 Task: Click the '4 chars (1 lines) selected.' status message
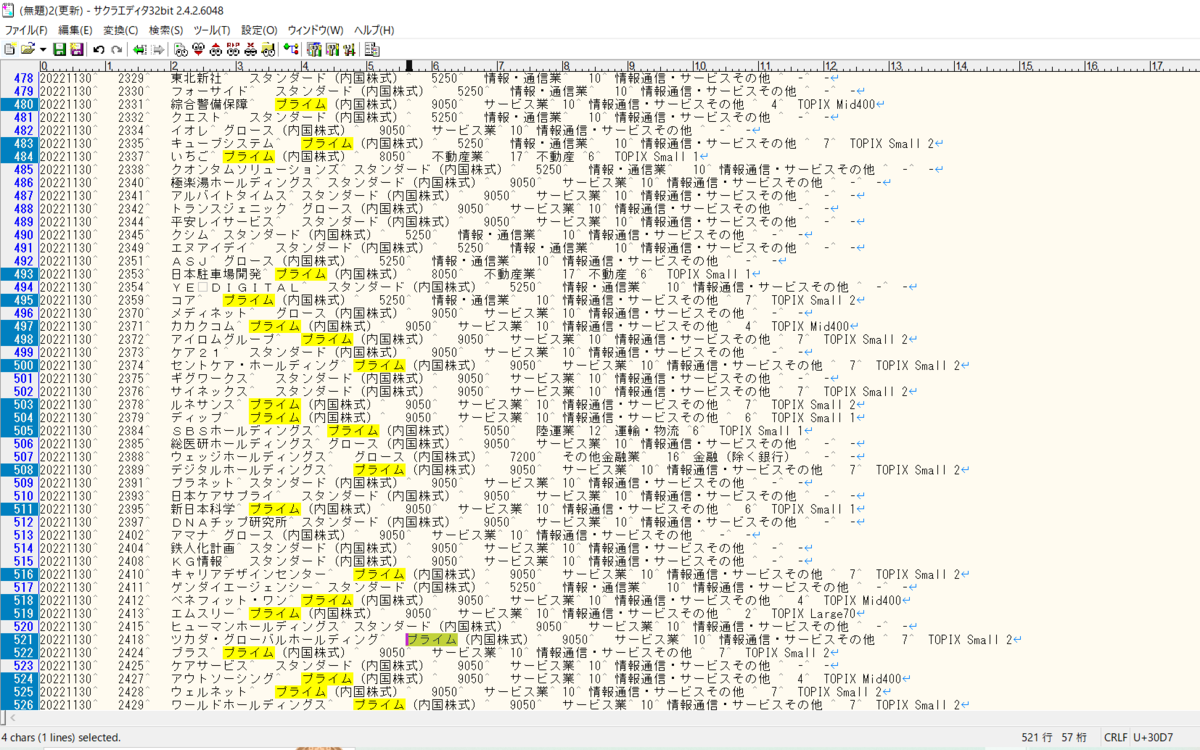coord(61,737)
